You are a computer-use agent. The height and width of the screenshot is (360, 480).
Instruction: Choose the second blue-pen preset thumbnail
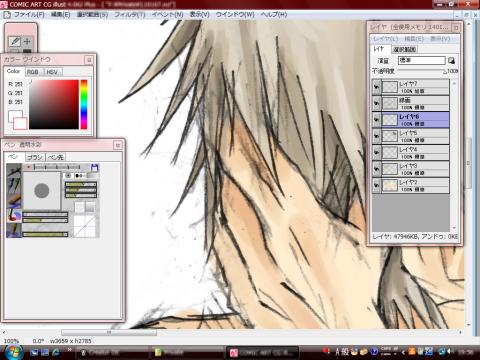(x=14, y=185)
